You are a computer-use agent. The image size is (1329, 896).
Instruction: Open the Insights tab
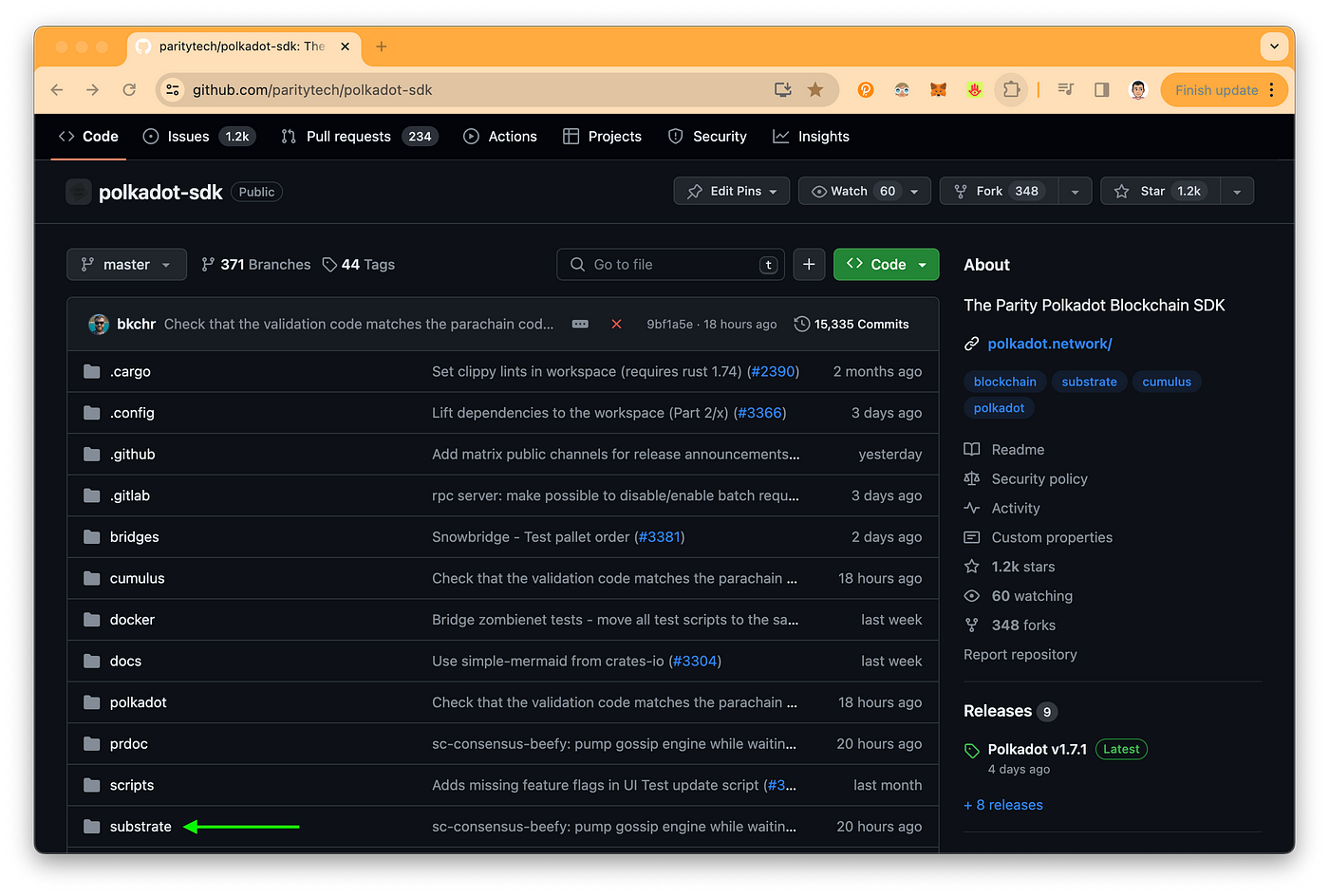tap(812, 137)
